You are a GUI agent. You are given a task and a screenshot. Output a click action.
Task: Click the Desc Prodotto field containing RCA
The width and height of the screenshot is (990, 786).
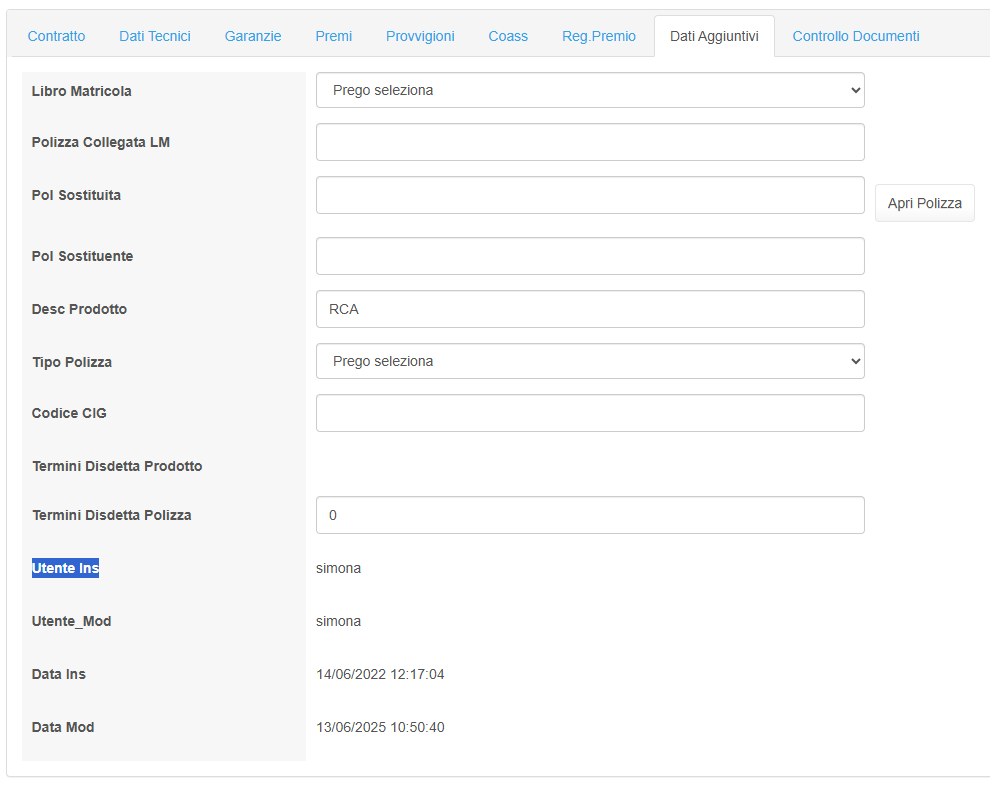(590, 309)
